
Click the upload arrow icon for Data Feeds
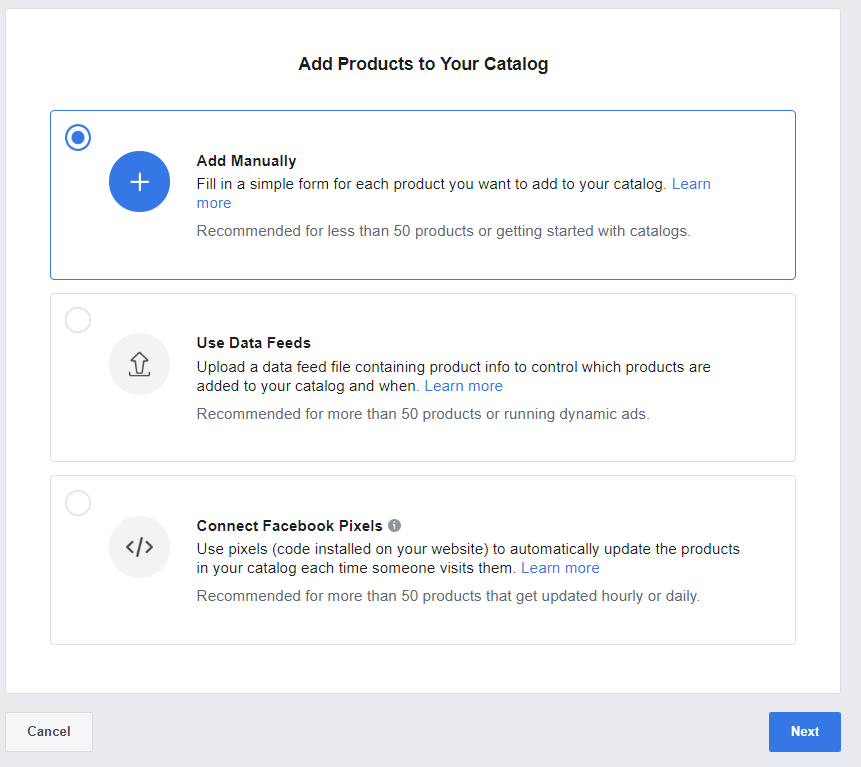(140, 364)
